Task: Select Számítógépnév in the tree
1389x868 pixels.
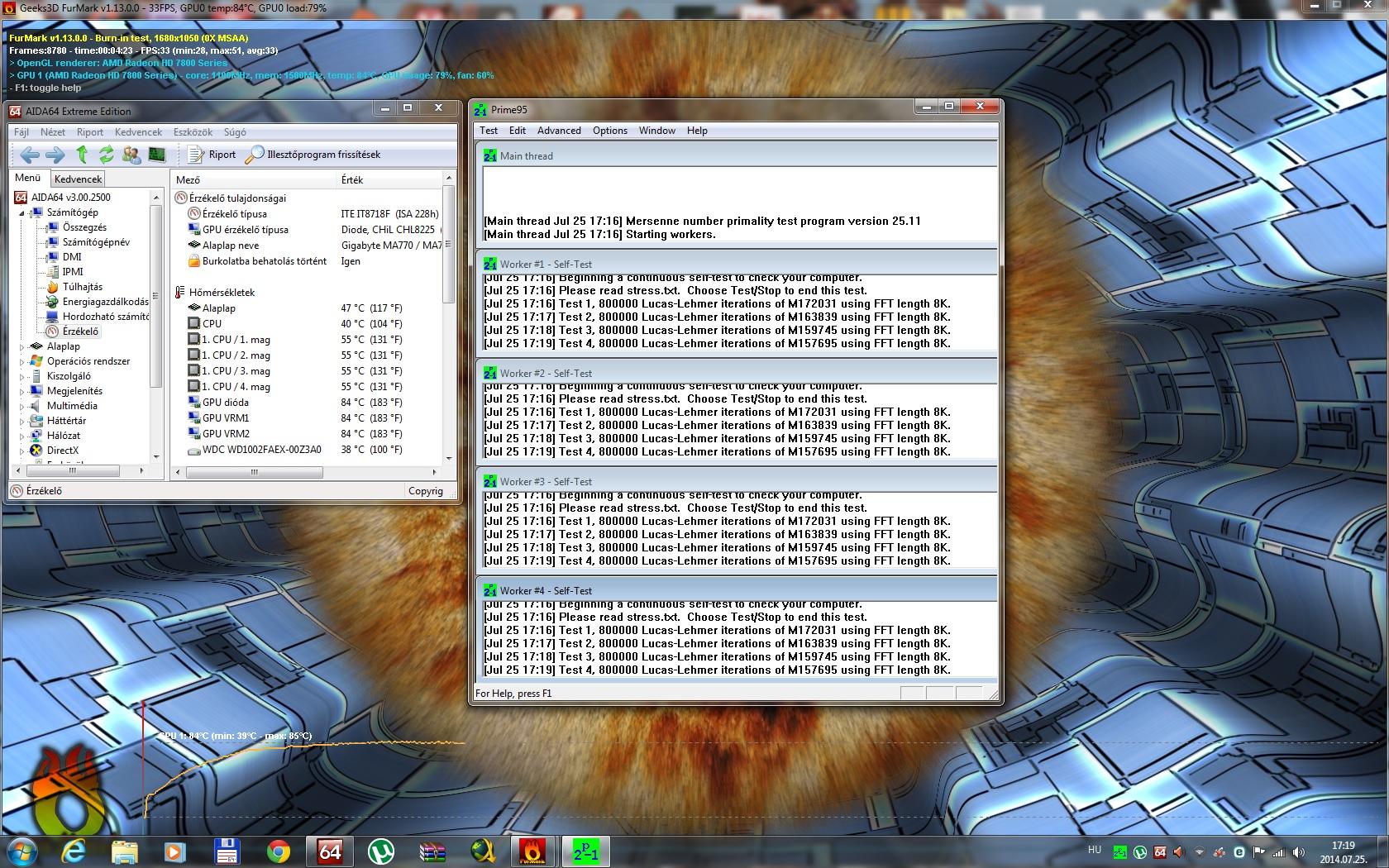Action: [96, 242]
